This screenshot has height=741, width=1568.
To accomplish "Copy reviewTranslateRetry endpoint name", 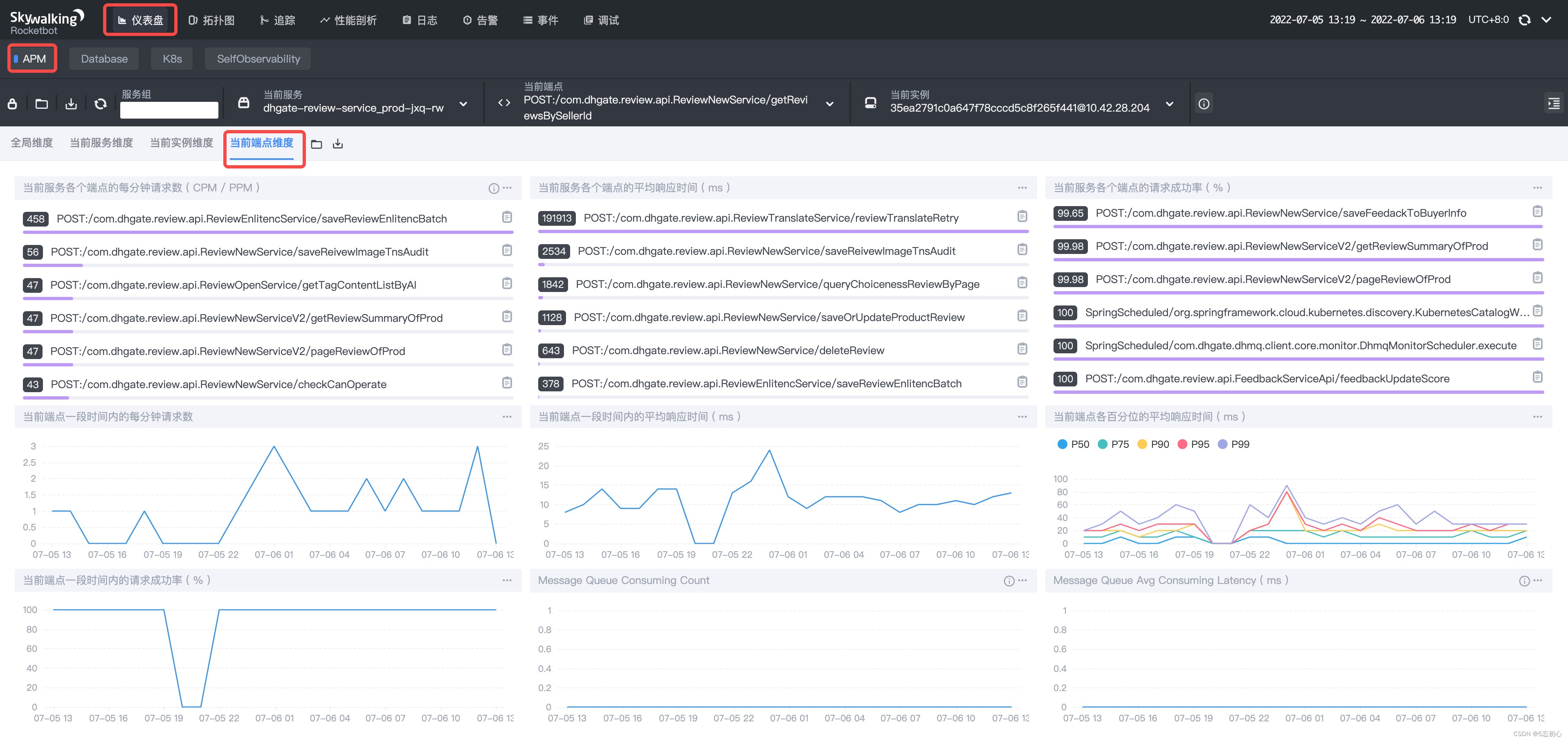I will point(1022,217).
